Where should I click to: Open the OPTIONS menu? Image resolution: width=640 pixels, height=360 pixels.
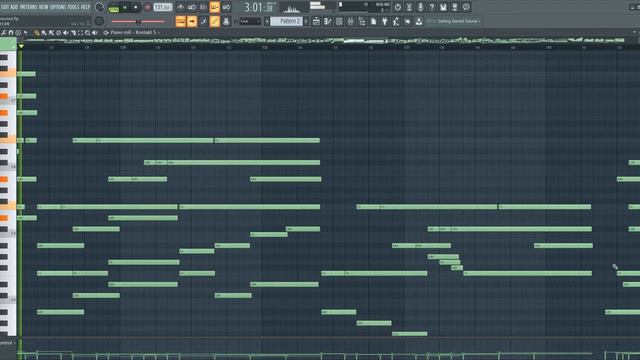[58, 7]
